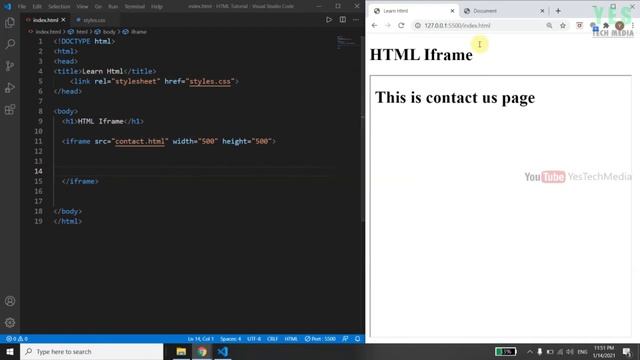Open a new Chrome tab

click(x=558, y=11)
